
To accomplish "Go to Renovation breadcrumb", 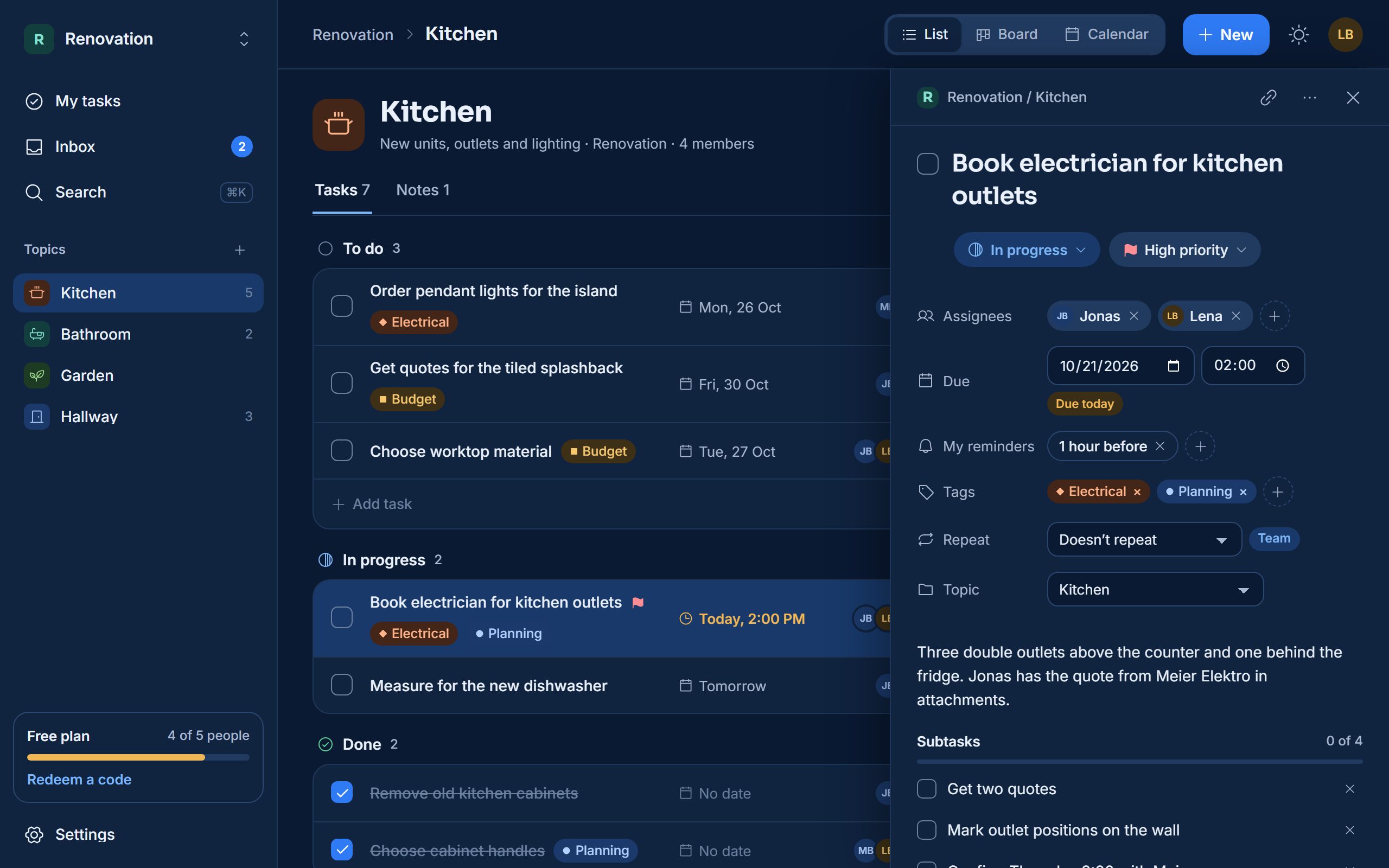I will (x=353, y=34).
